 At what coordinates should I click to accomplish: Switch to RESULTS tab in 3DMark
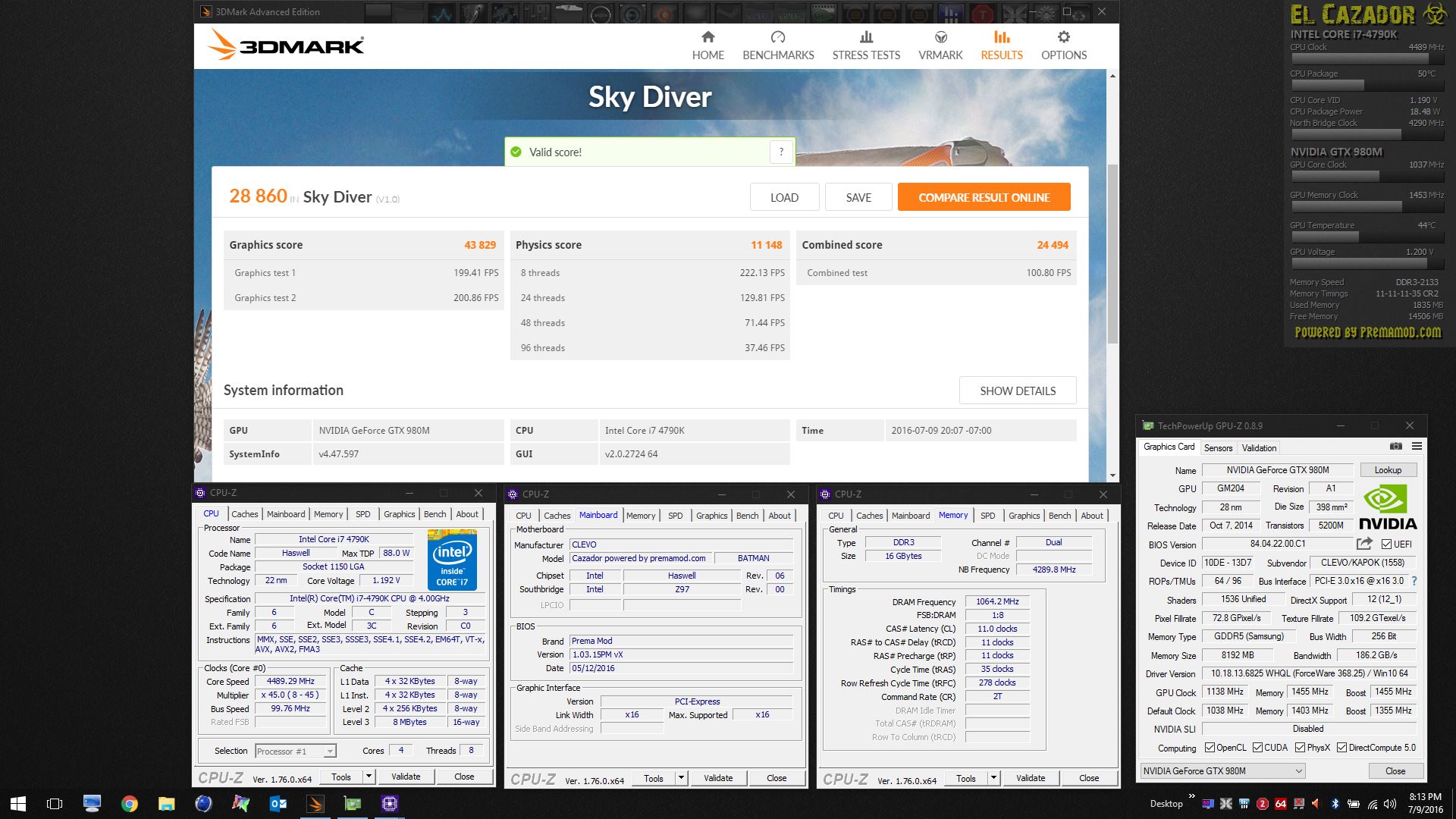tap(1002, 45)
